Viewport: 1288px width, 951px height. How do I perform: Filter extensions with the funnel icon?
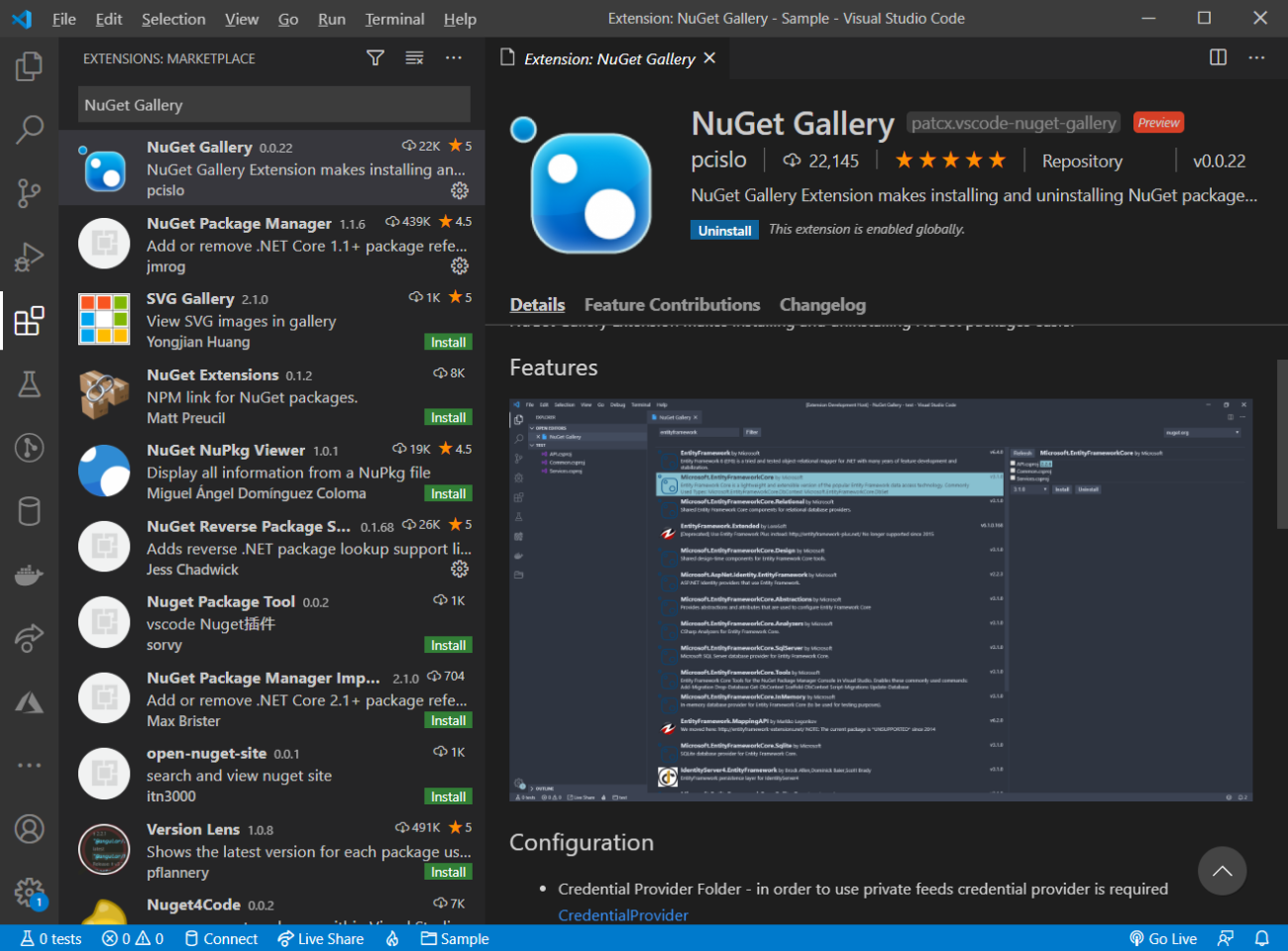pyautogui.click(x=376, y=58)
